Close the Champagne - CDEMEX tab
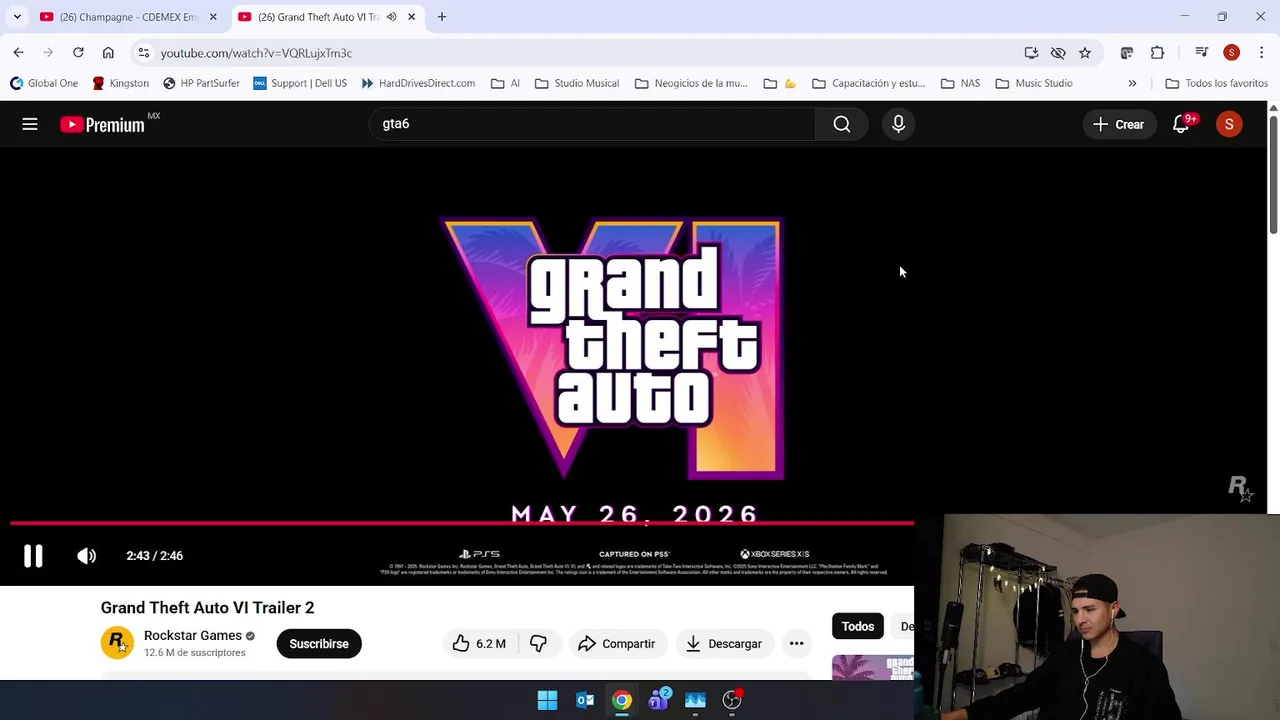Image resolution: width=1280 pixels, height=720 pixels. pyautogui.click(x=213, y=17)
